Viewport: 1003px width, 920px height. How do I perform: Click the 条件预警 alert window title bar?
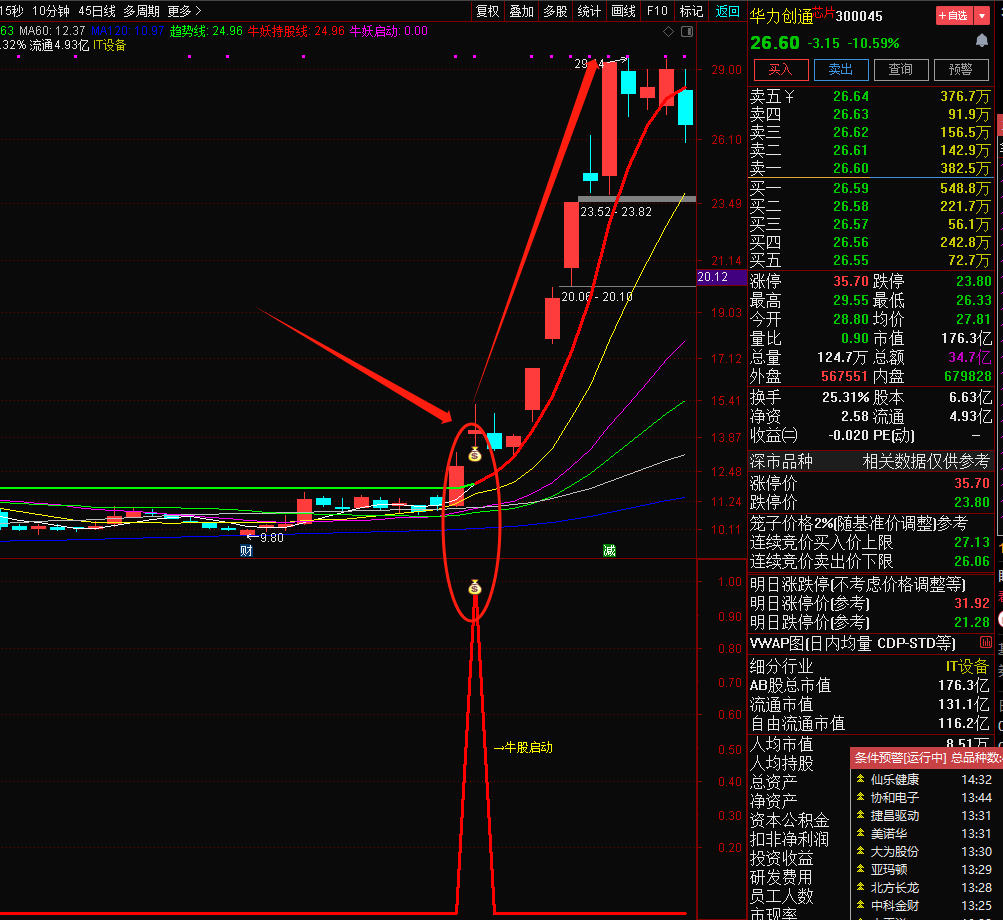pos(926,757)
